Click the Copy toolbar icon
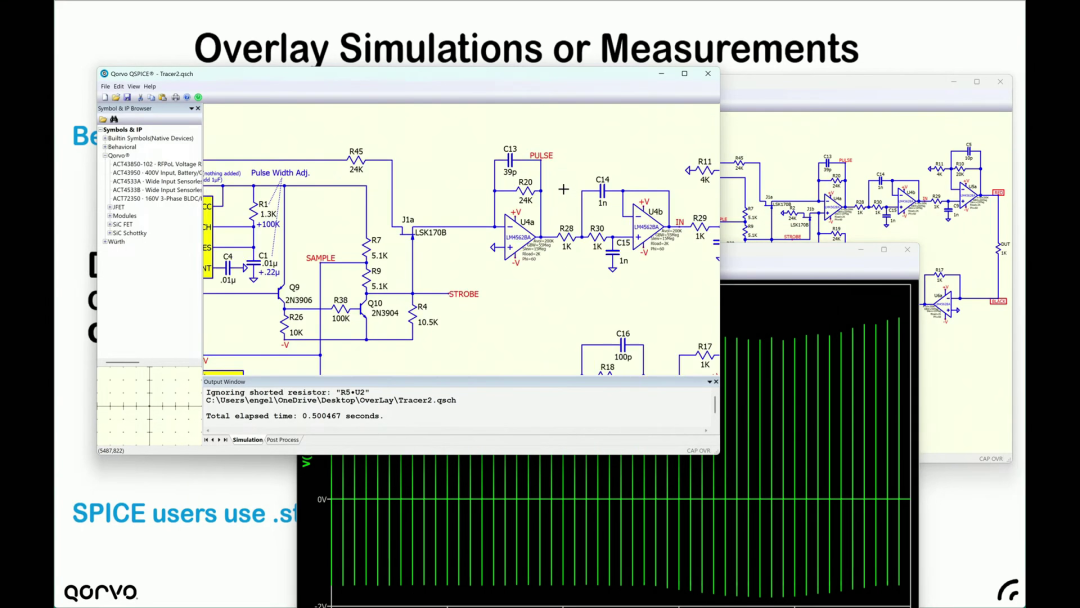 151,97
